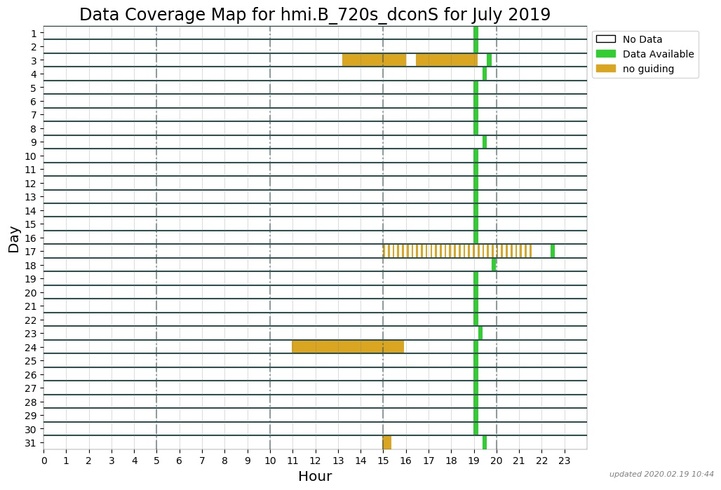Click the green Data Available legend swatch
Screen dimensions: 721x490
(x=607, y=54)
